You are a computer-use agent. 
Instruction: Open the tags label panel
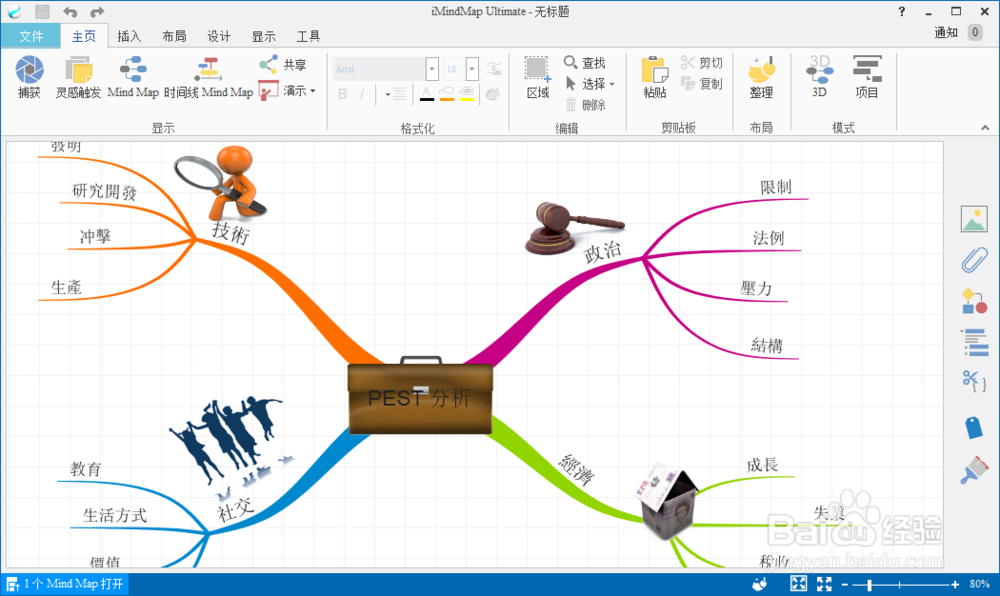tap(974, 427)
